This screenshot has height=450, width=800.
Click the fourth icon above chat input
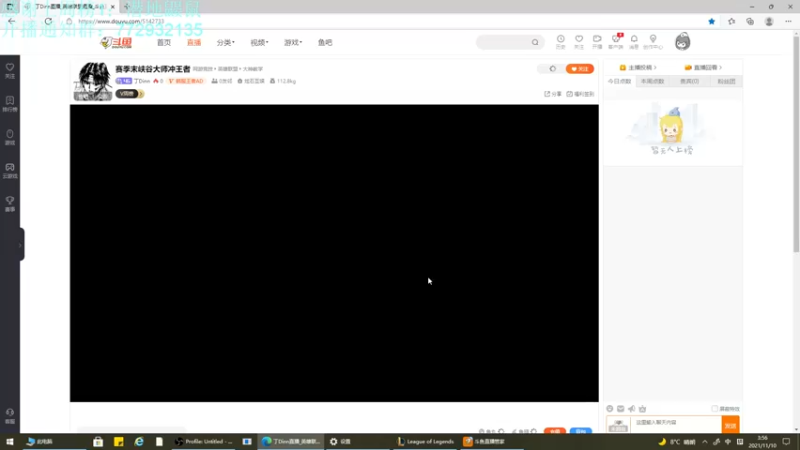point(642,409)
